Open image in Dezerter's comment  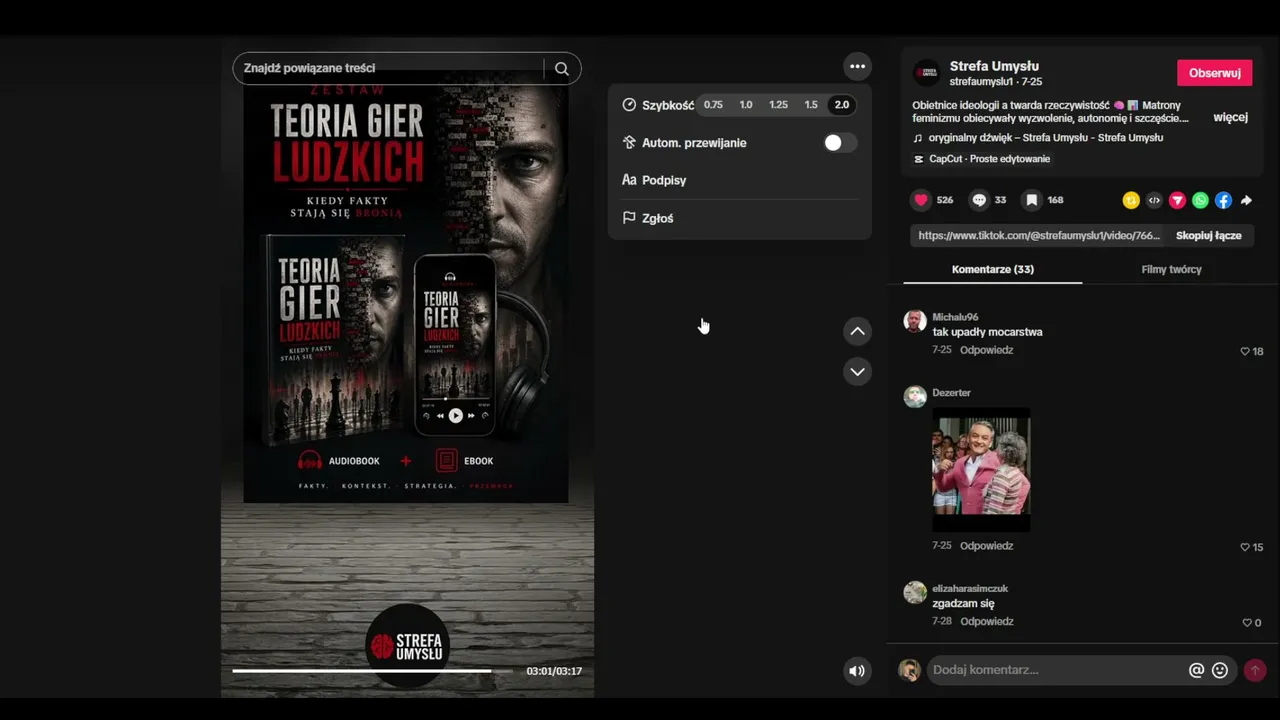point(981,470)
